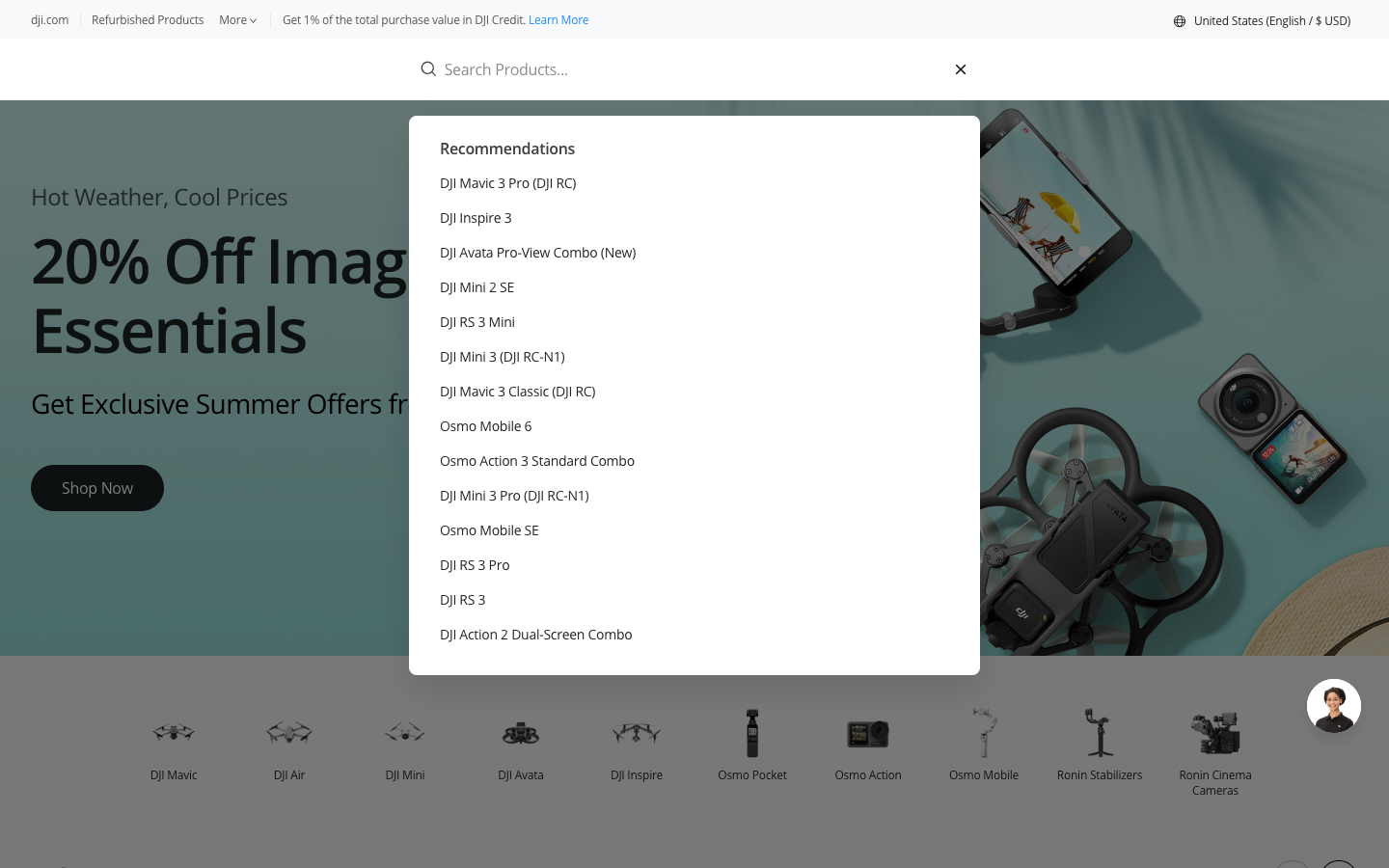Open Refurbished Products link

coord(148,19)
